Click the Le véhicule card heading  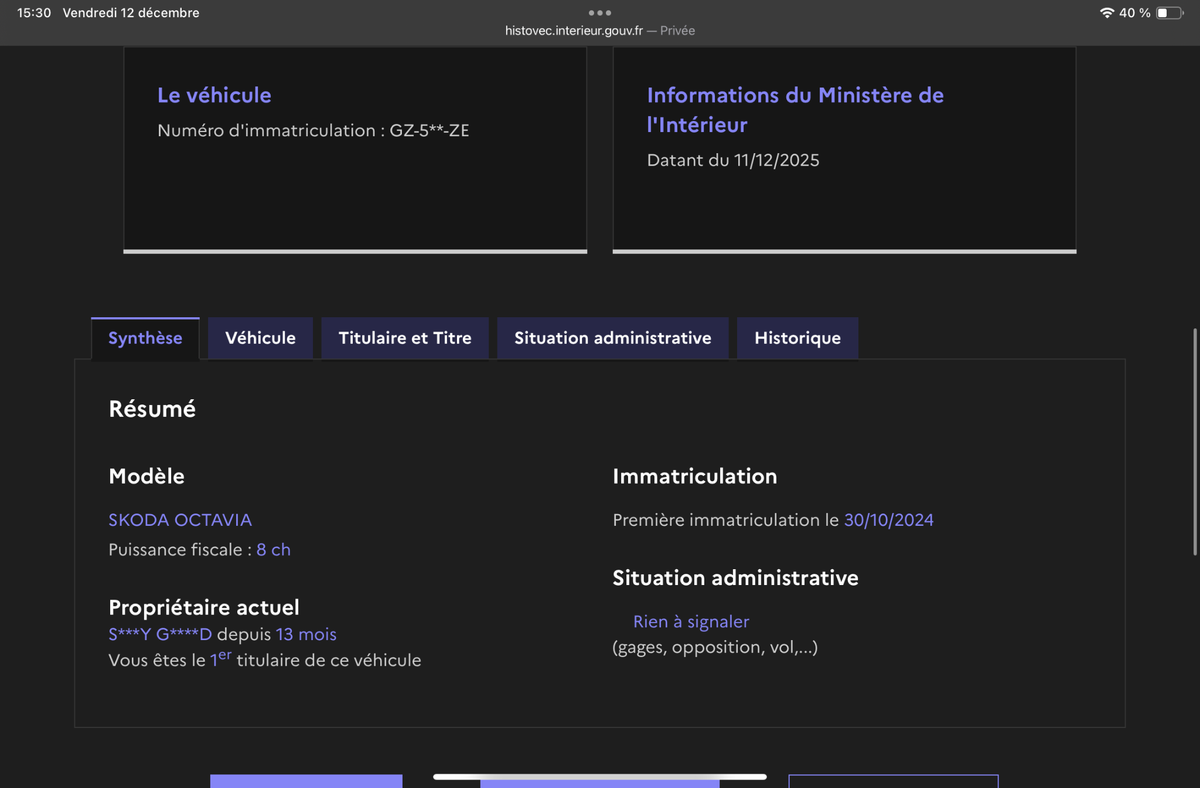214,95
